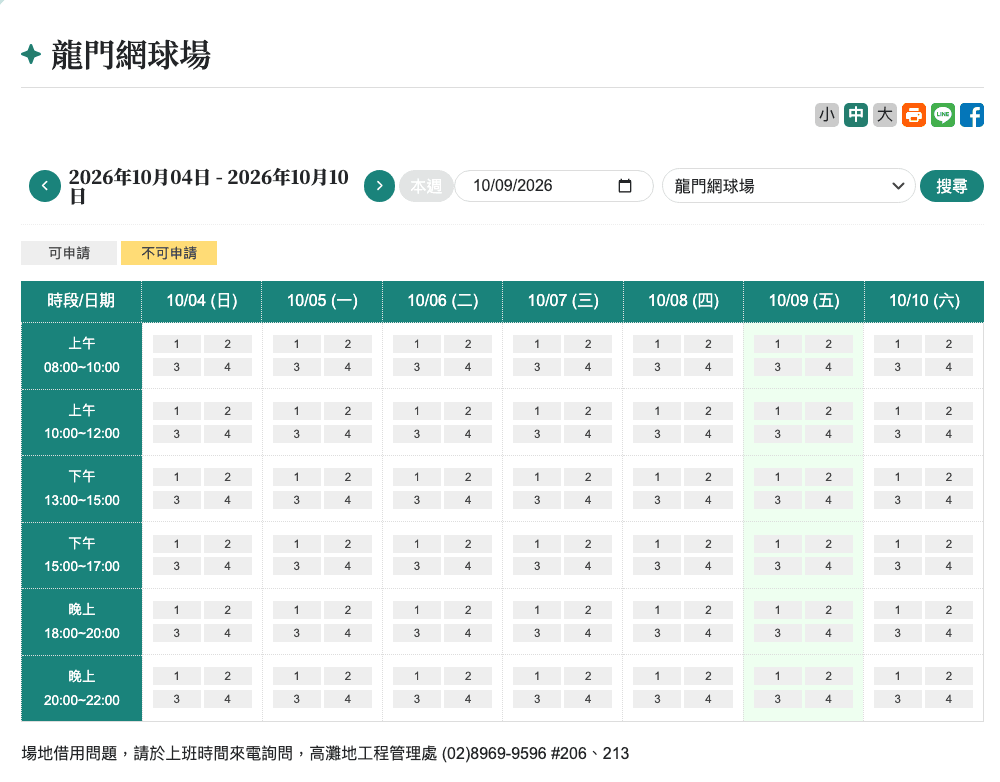Click the phone number (02)8969-9596 text

point(494,753)
